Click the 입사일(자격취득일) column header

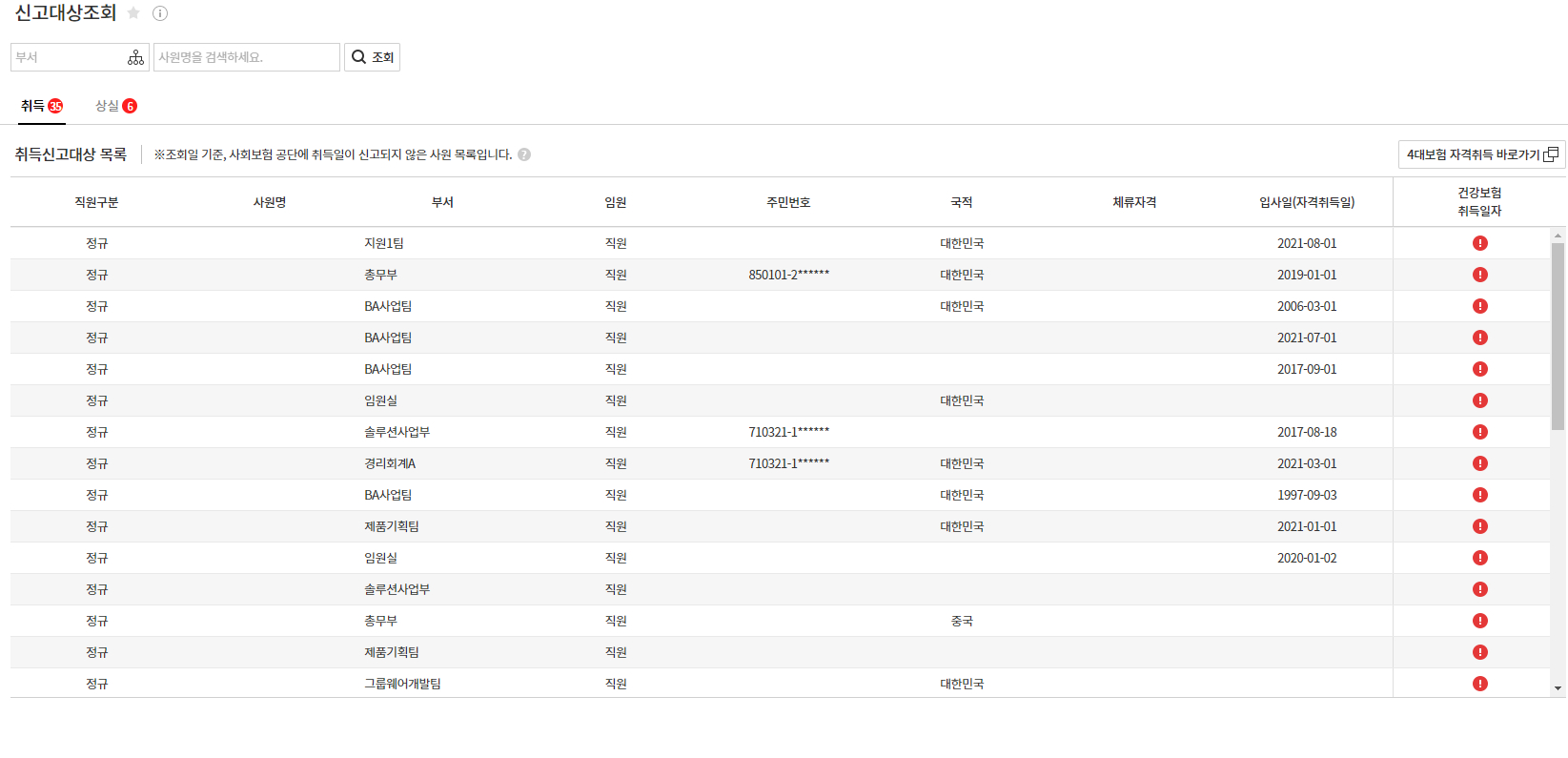(x=1306, y=202)
